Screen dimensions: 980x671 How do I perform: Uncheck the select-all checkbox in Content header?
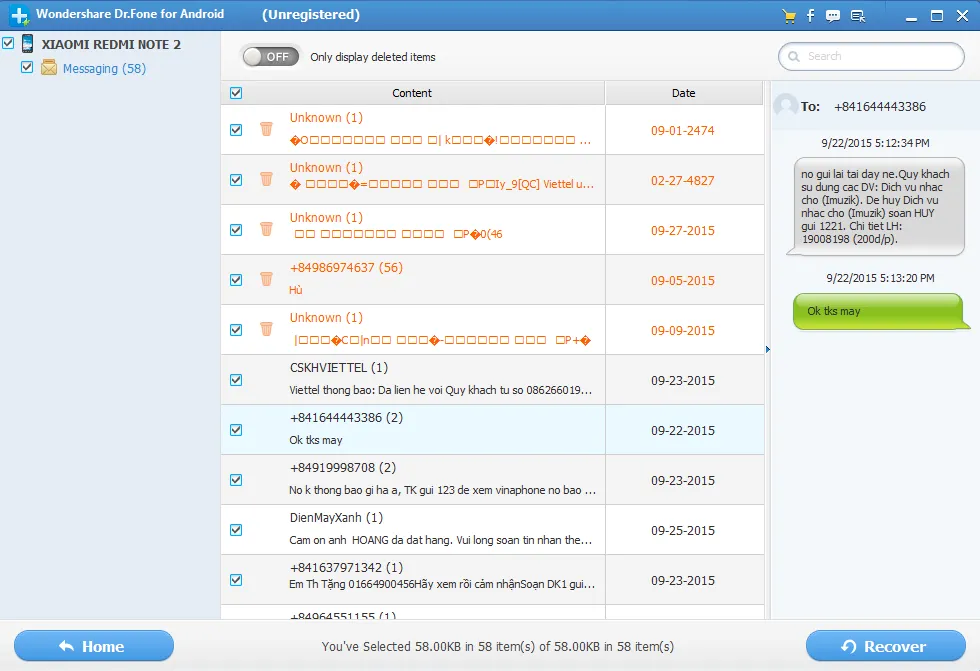point(236,93)
